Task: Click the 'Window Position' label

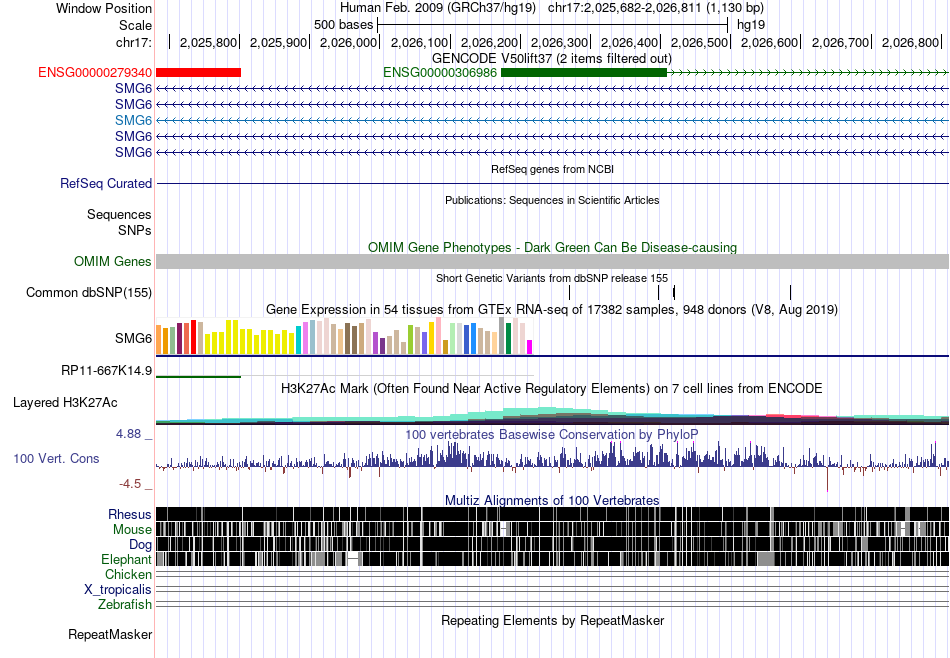Action: coord(104,9)
